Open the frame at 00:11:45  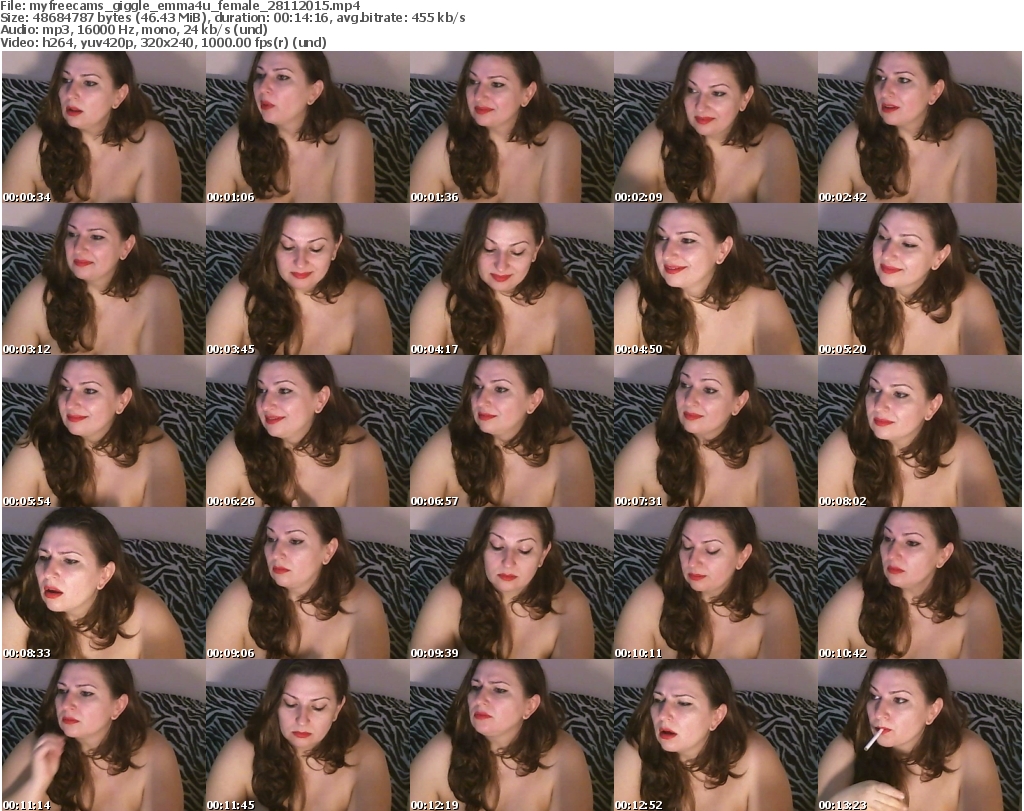pos(308,735)
